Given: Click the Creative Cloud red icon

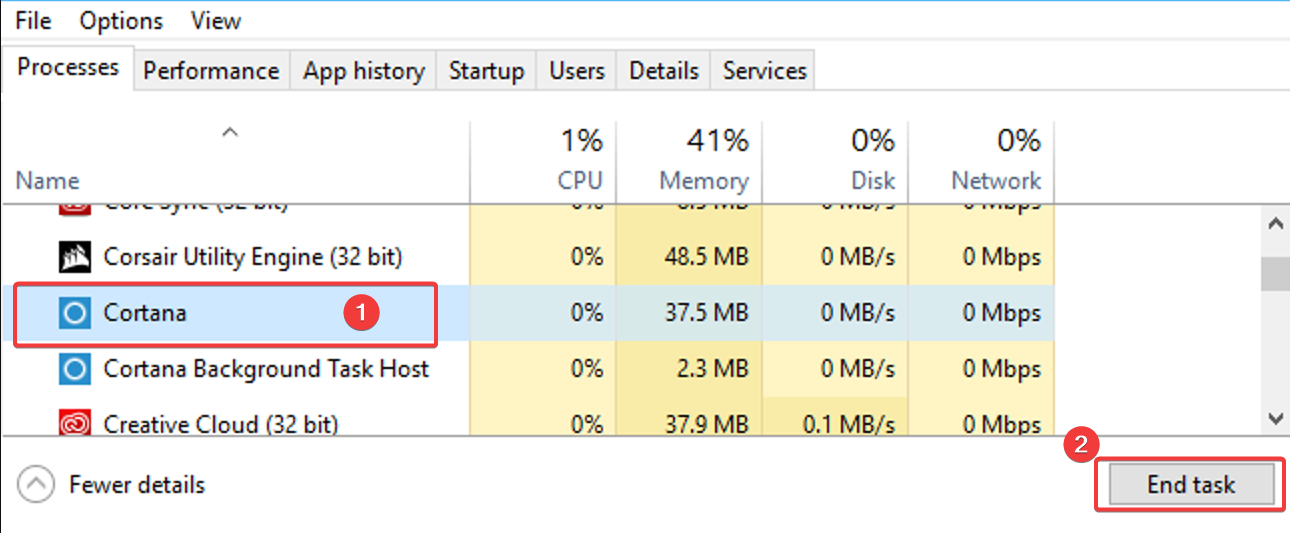Looking at the screenshot, I should tap(75, 424).
